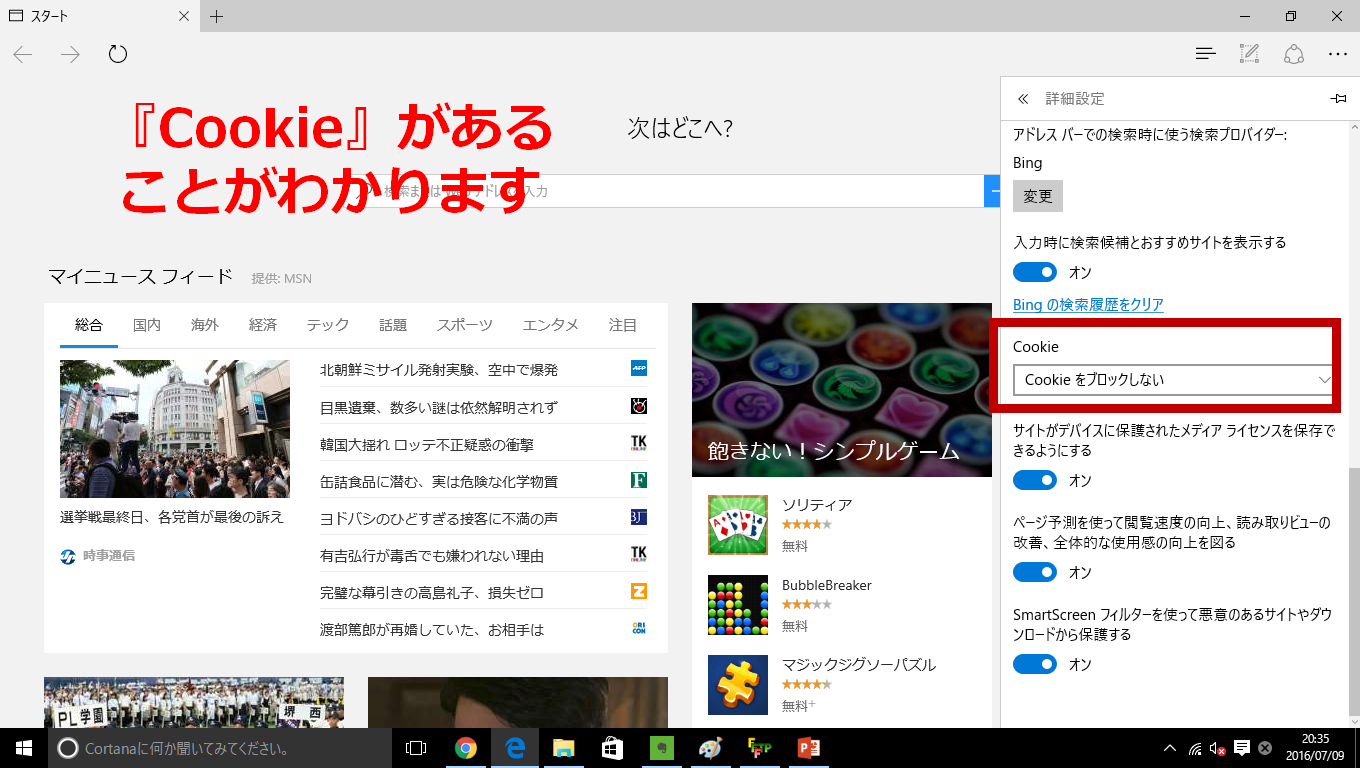Screen dimensions: 1360x768
Task: Open headline 缶詰食品に潜む、実は危険な化学物質
Action: click(x=439, y=481)
